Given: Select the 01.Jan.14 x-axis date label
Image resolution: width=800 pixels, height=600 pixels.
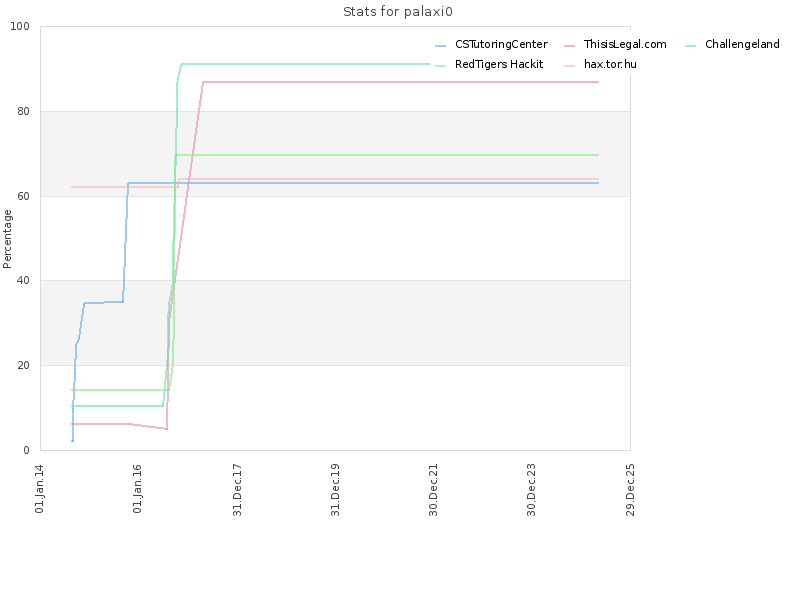Looking at the screenshot, I should tap(40, 489).
